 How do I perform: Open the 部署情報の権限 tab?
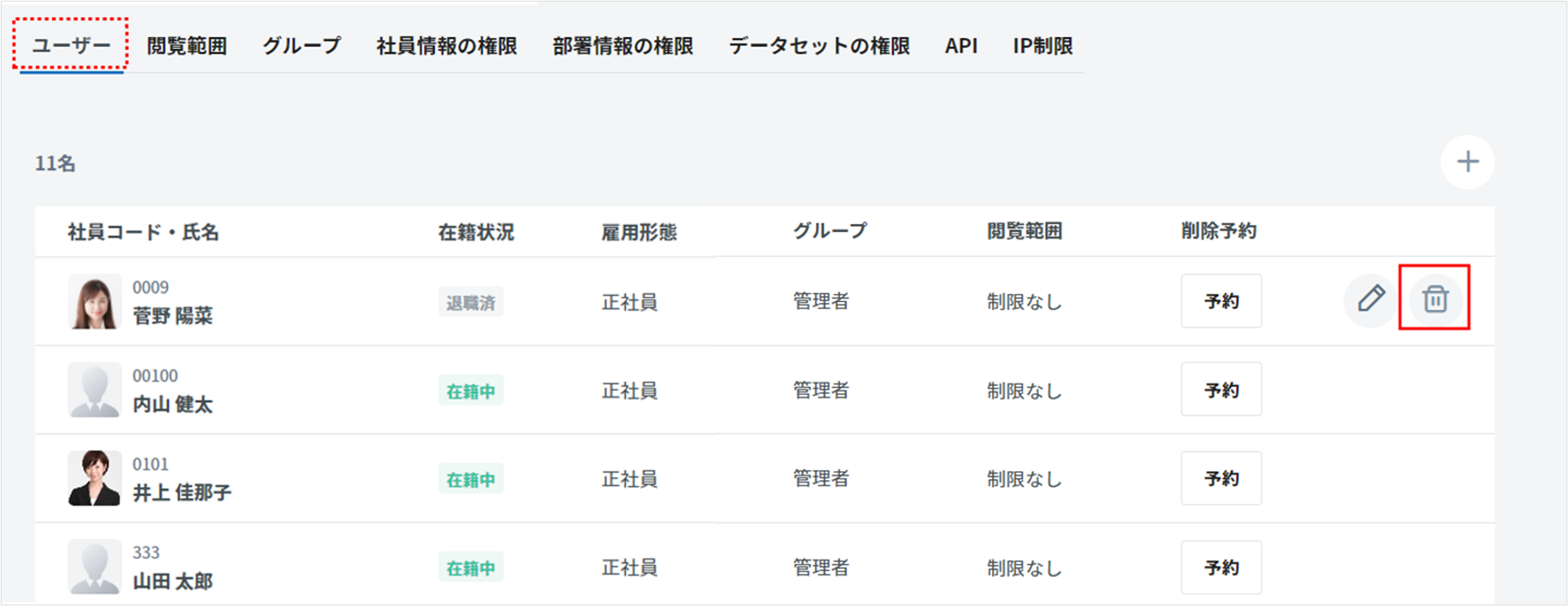coord(623,46)
